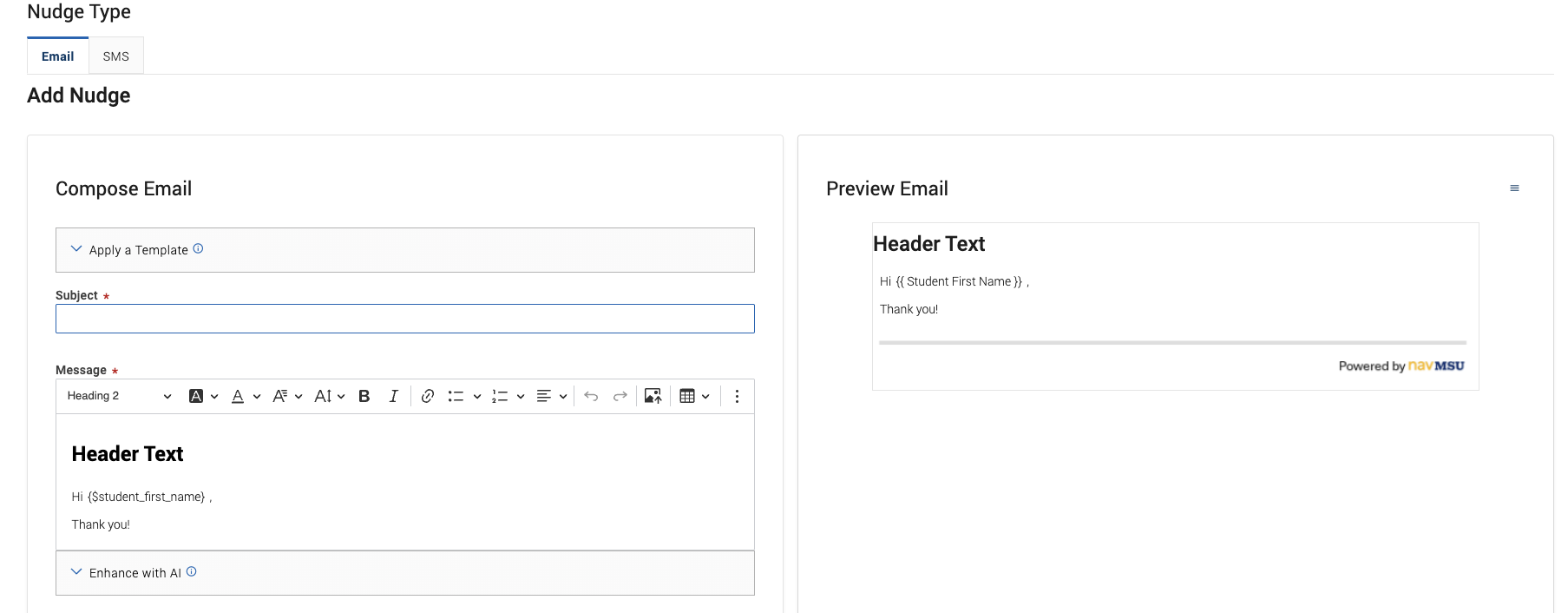1568x613 pixels.
Task: Select the text alignment icon
Action: click(544, 396)
